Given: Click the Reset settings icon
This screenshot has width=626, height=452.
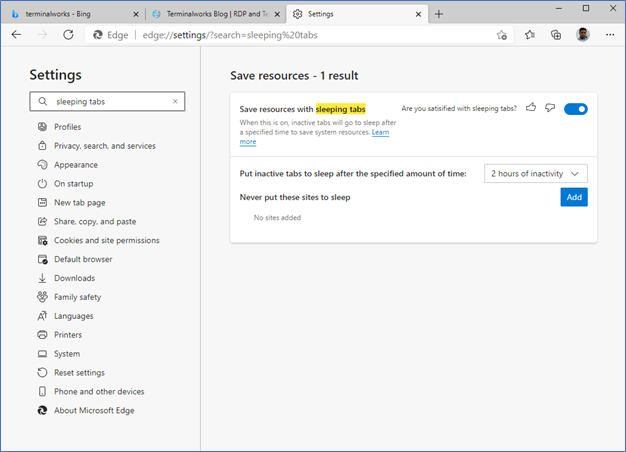Looking at the screenshot, I should (x=42, y=373).
